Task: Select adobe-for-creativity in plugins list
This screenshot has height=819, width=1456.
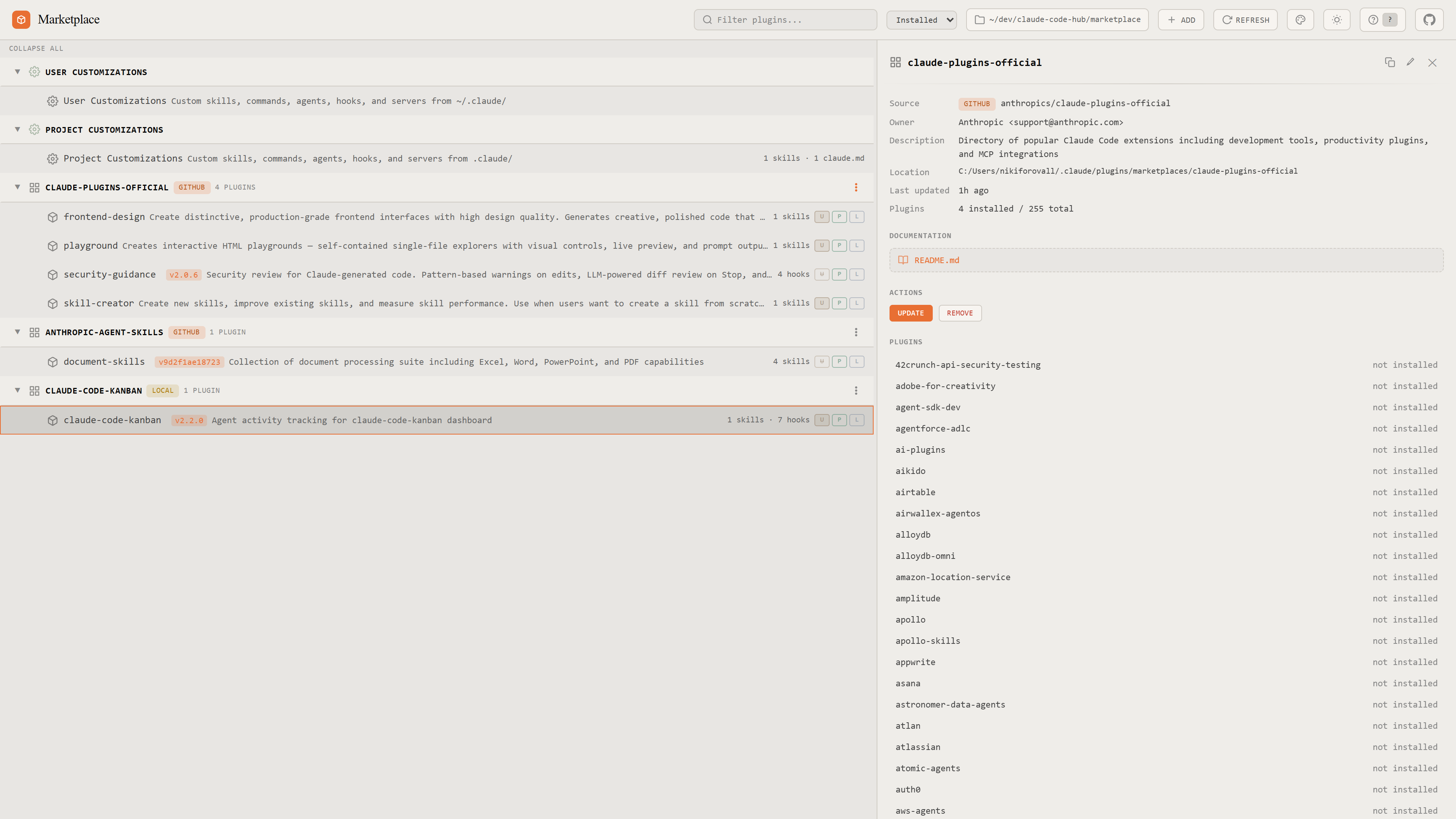Action: 1166,386
